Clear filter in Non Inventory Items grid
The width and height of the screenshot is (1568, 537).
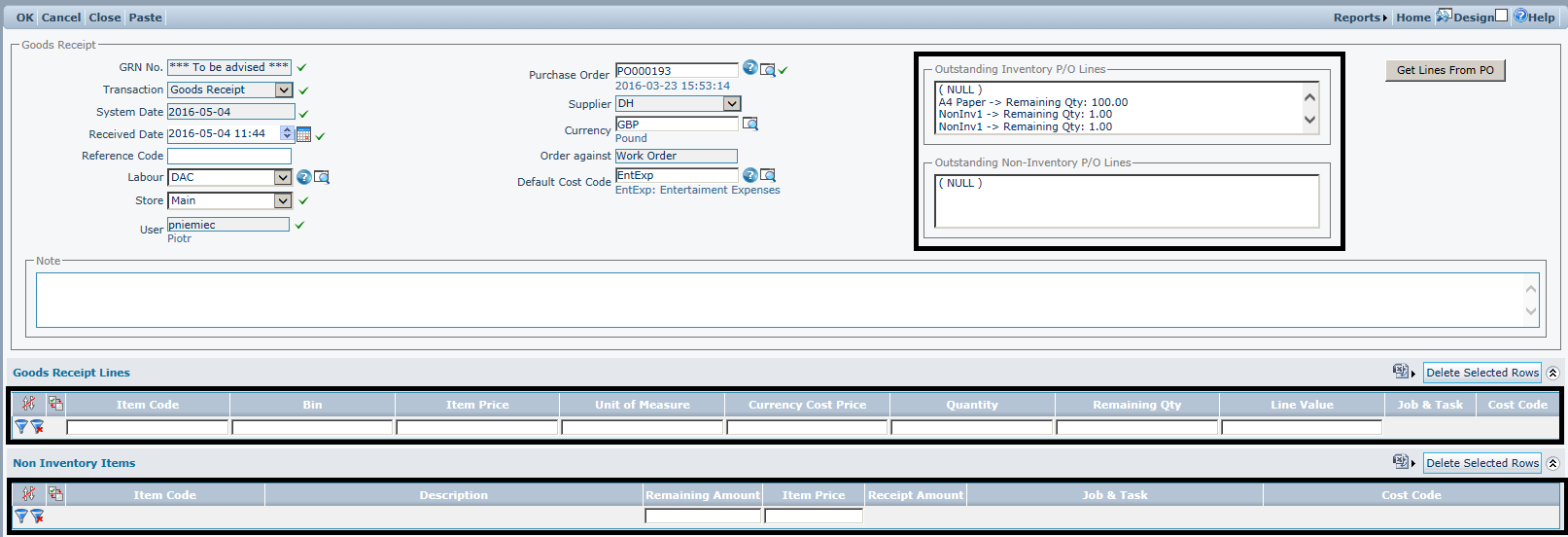point(37,517)
